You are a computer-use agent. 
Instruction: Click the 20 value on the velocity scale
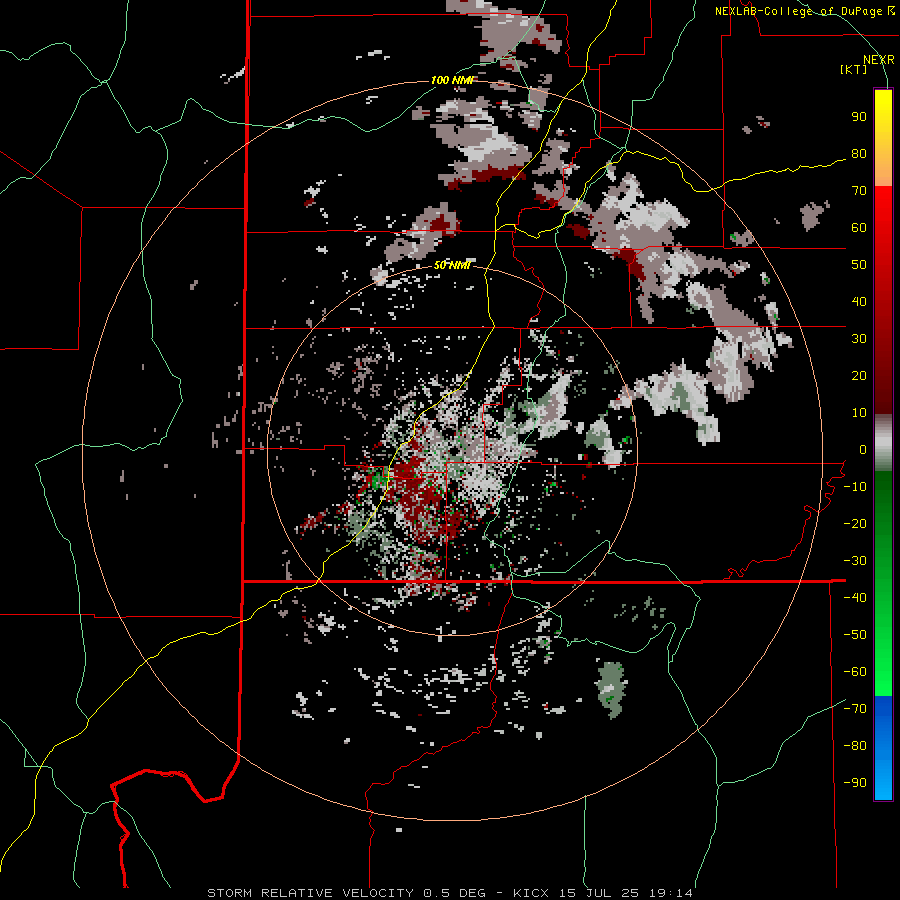click(x=859, y=376)
